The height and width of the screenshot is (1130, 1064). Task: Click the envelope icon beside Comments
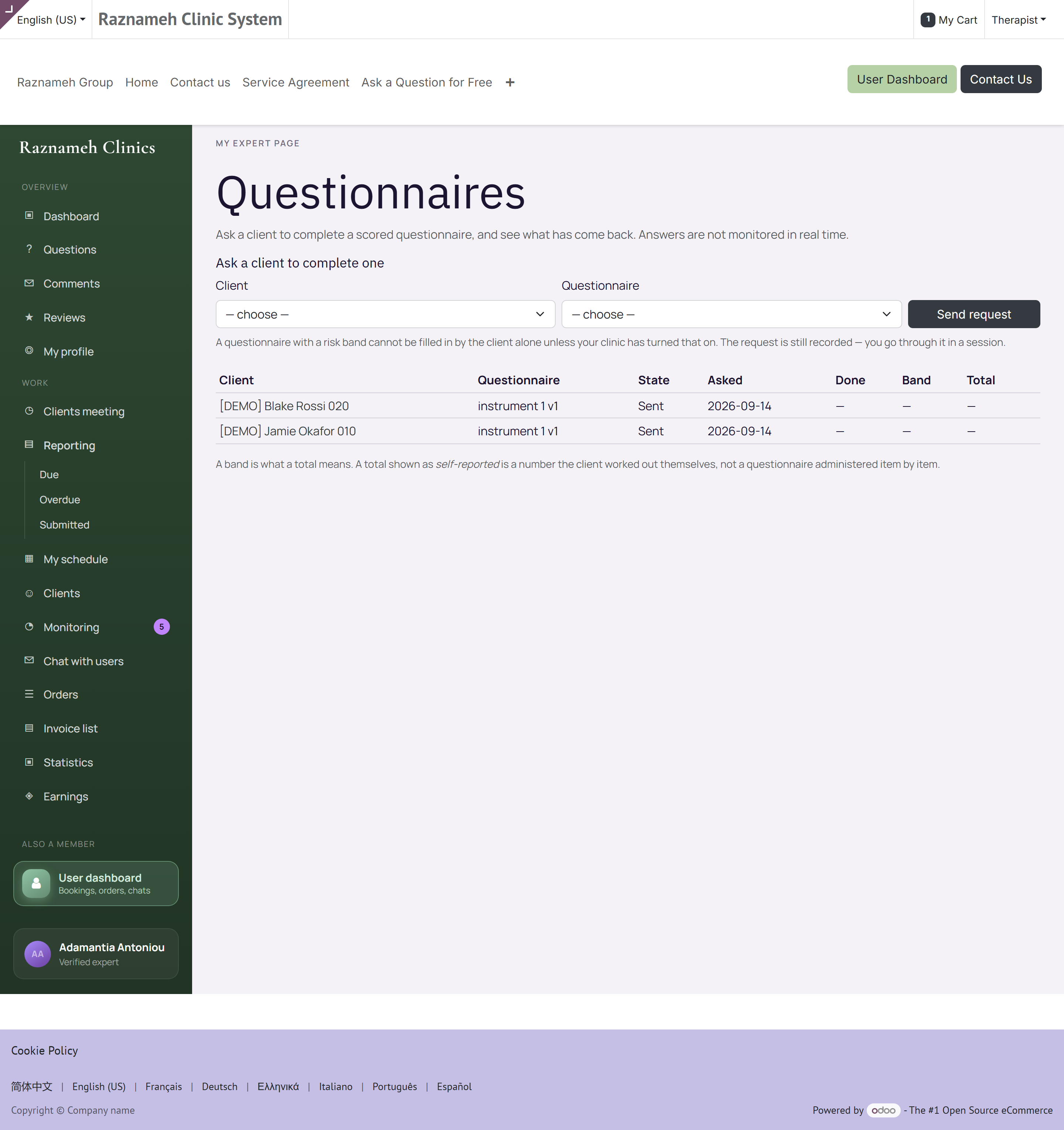coord(29,283)
